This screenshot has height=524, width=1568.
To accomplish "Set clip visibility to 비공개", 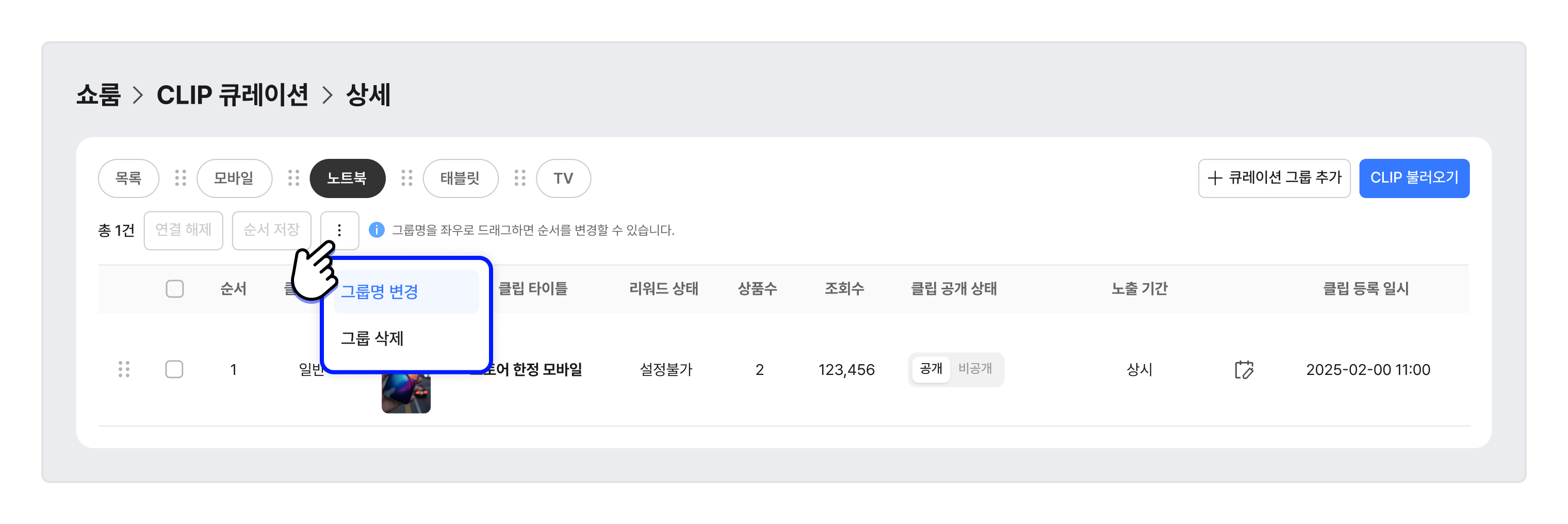I will point(974,368).
